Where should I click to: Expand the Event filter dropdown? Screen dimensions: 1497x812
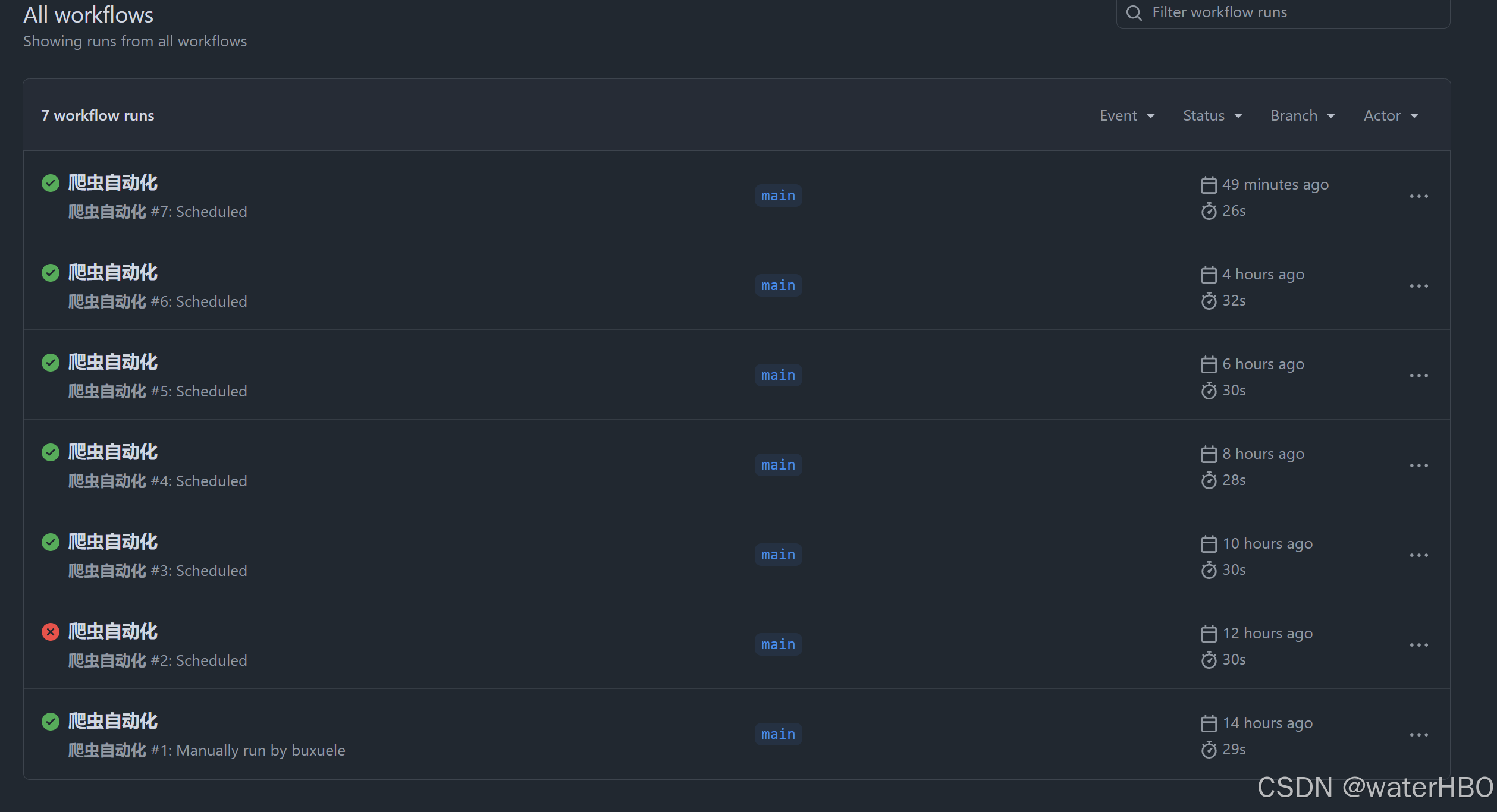click(x=1127, y=115)
